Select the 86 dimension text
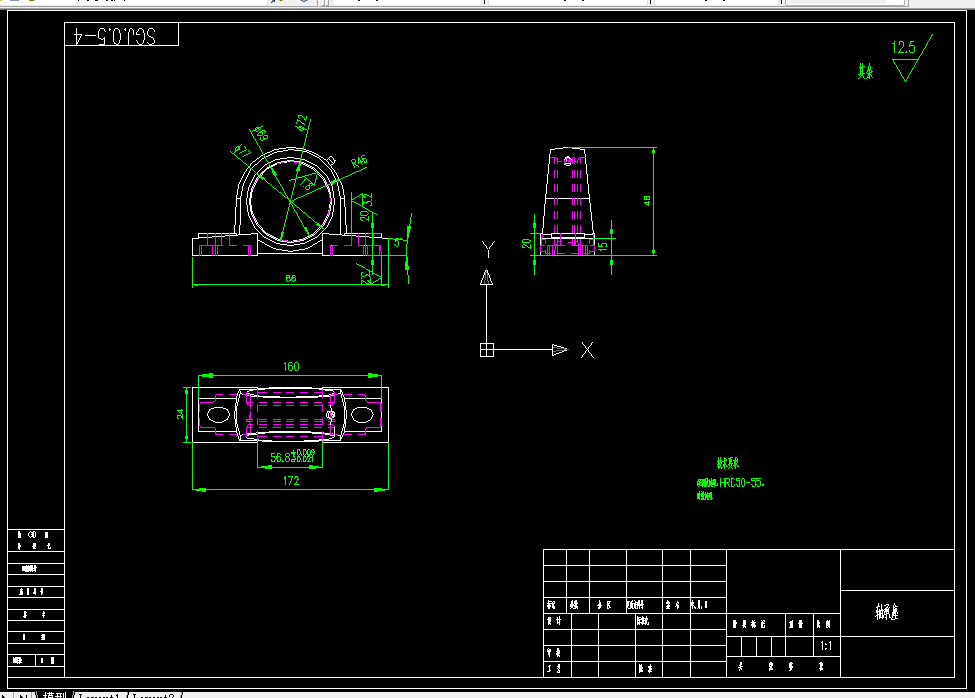Image resolution: width=975 pixels, height=698 pixels. point(290,278)
